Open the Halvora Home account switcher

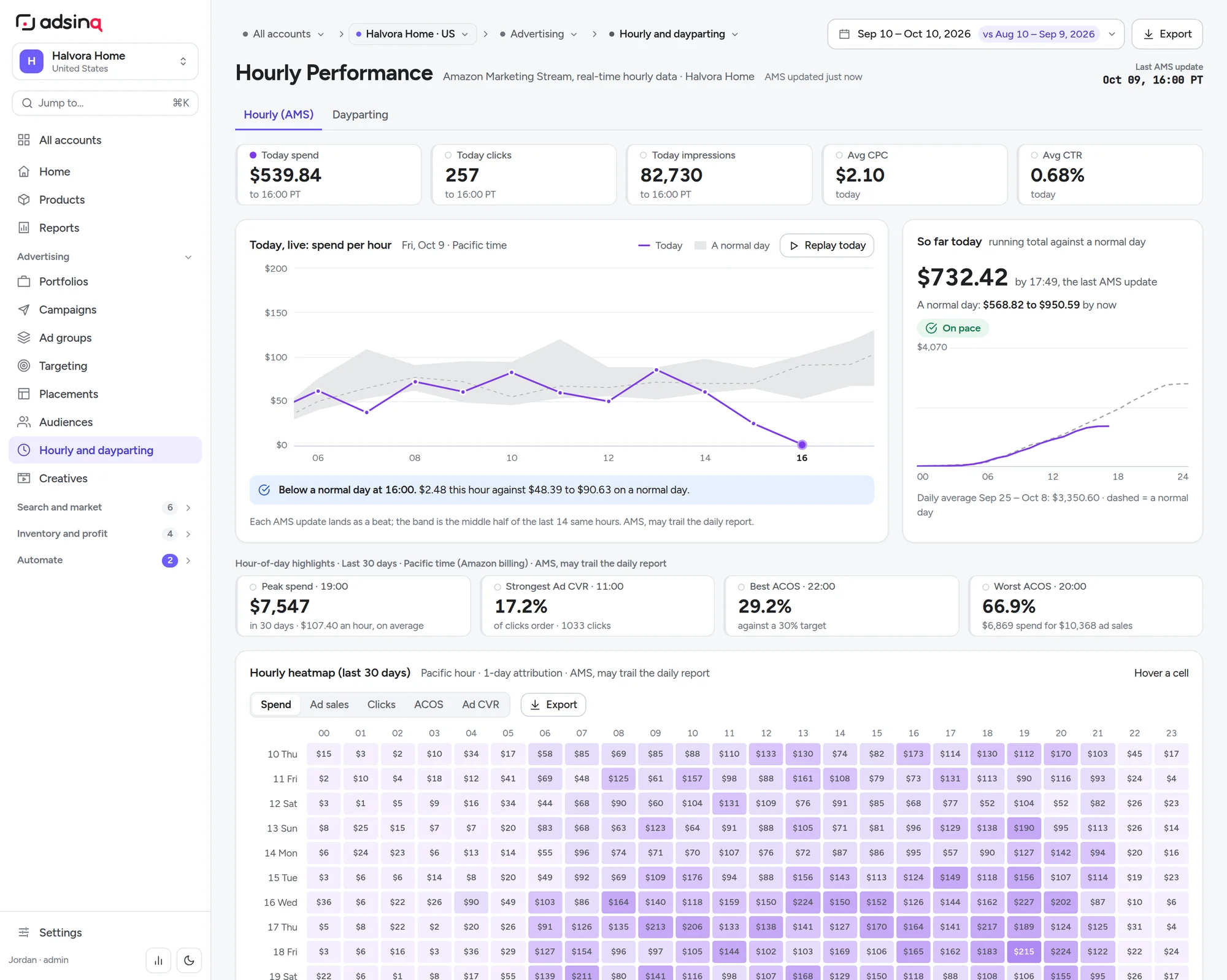pos(105,61)
